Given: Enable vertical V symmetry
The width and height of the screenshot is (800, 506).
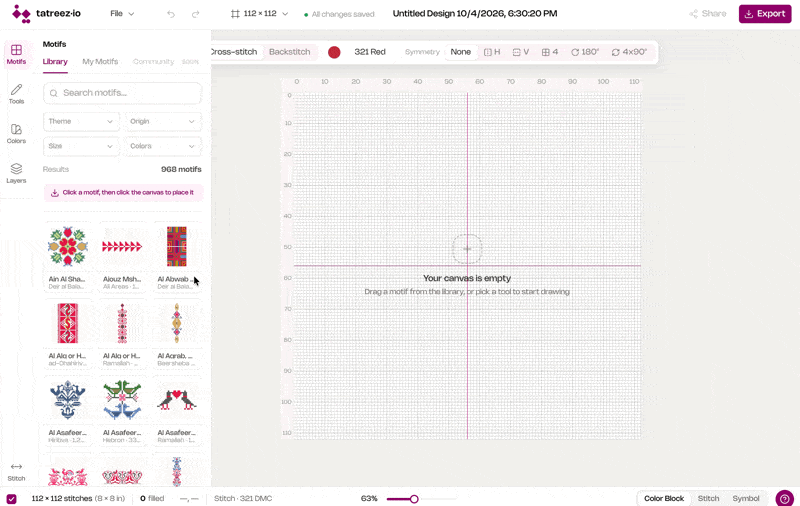Looking at the screenshot, I should pyautogui.click(x=520, y=52).
